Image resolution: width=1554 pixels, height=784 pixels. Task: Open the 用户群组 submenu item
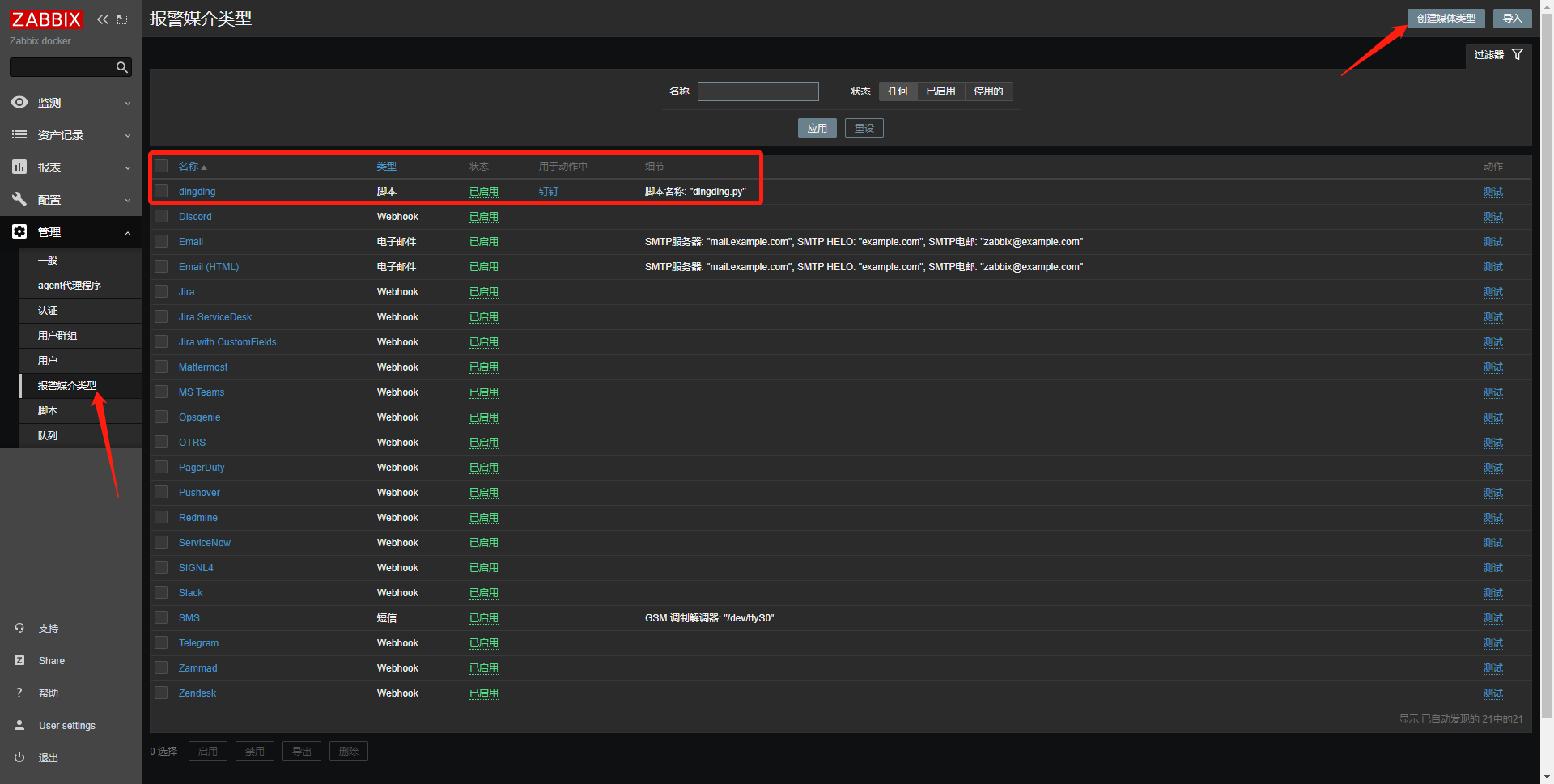(x=80, y=336)
